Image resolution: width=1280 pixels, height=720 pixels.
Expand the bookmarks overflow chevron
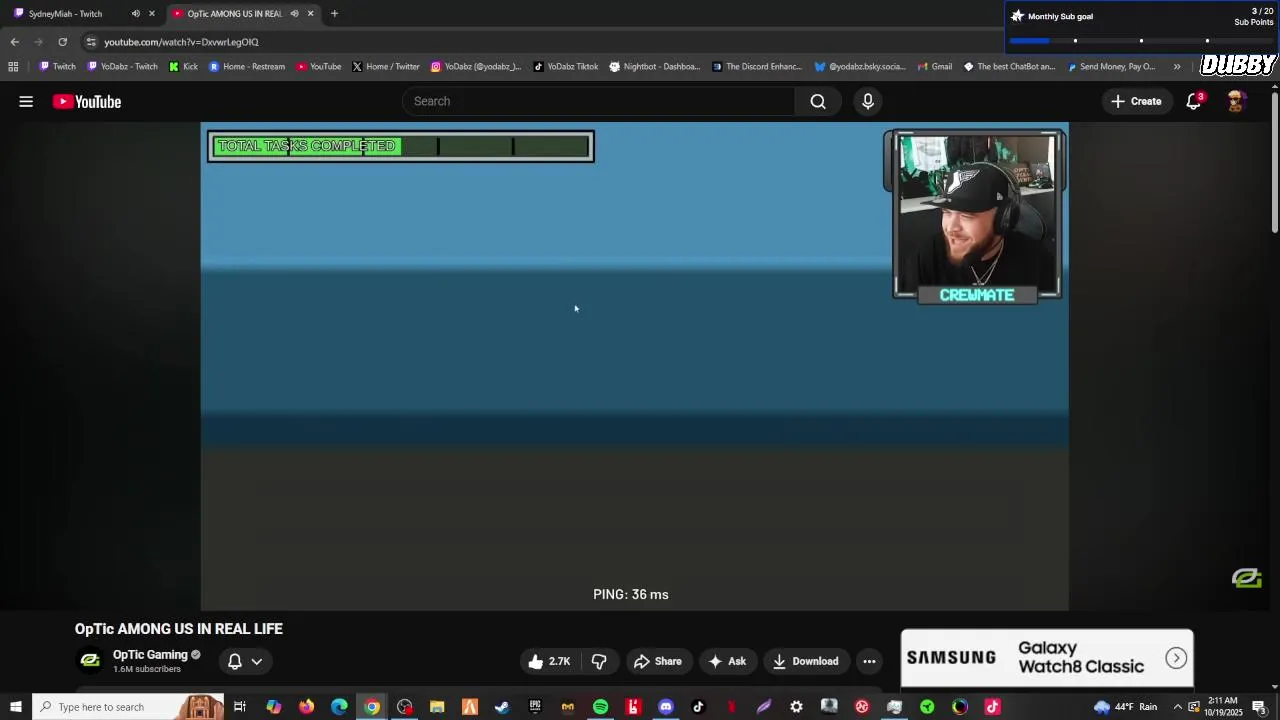coord(1177,67)
